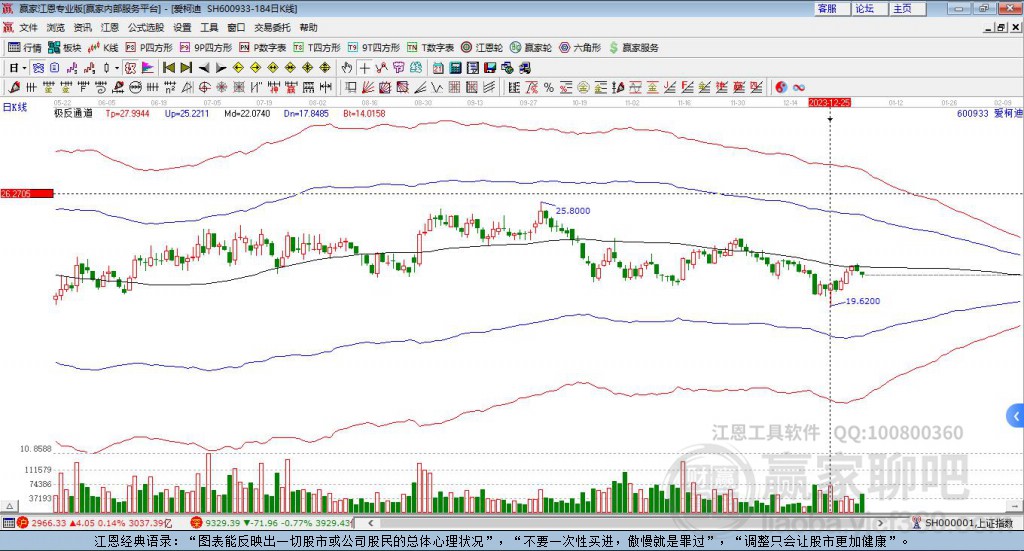
Task: Open the T四方形 tool
Action: 317,48
